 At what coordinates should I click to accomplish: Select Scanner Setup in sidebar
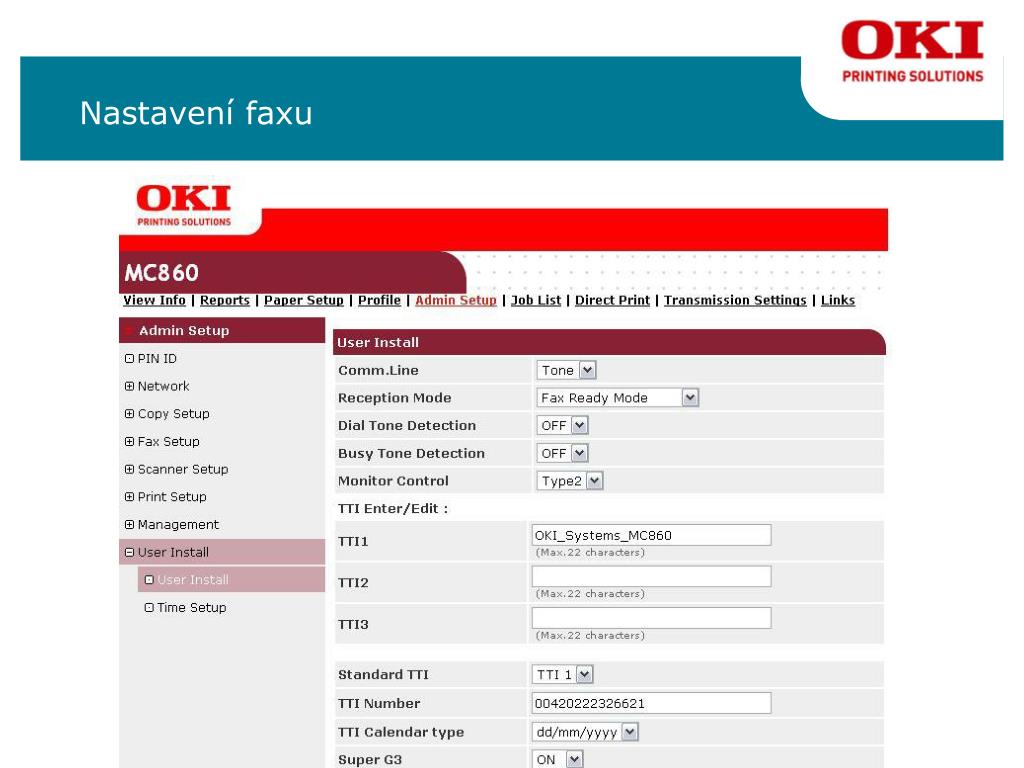click(x=183, y=469)
